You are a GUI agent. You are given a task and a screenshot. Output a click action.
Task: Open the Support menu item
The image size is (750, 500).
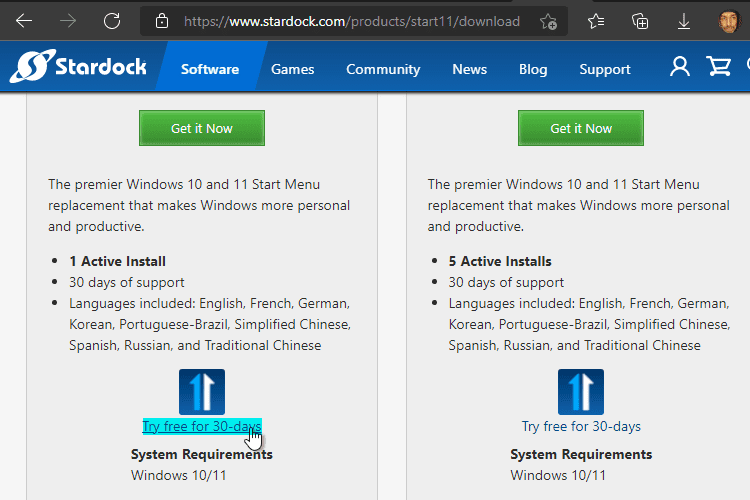(605, 69)
